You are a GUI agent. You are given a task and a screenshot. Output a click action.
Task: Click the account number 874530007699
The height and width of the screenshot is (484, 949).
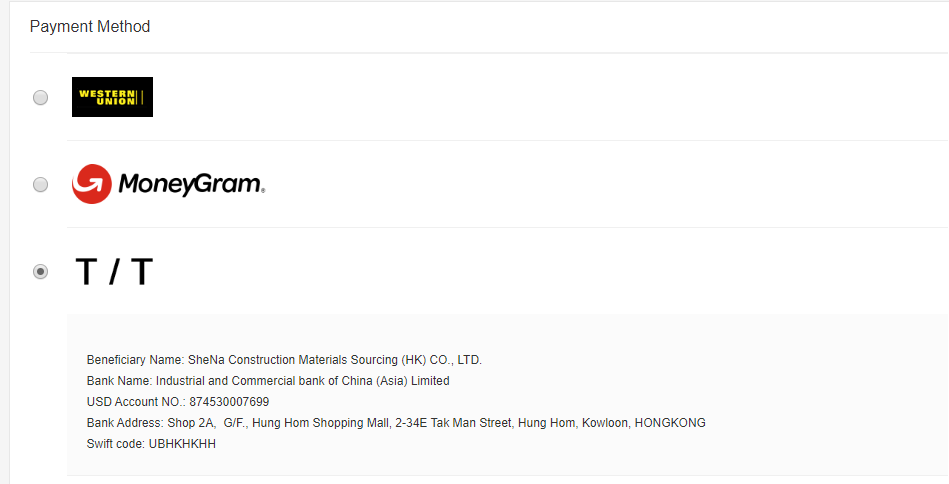click(229, 402)
